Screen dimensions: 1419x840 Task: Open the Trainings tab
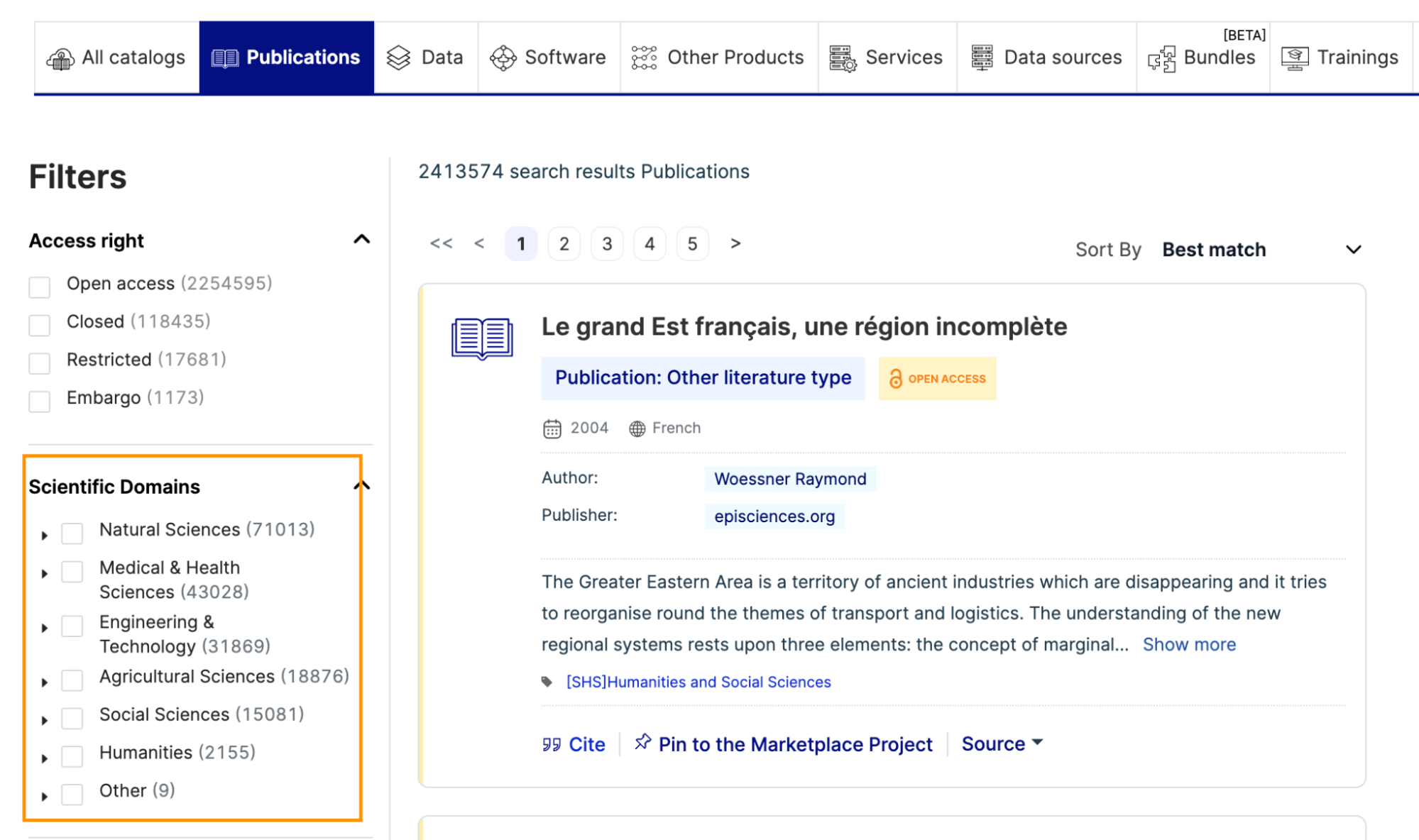tap(1340, 57)
